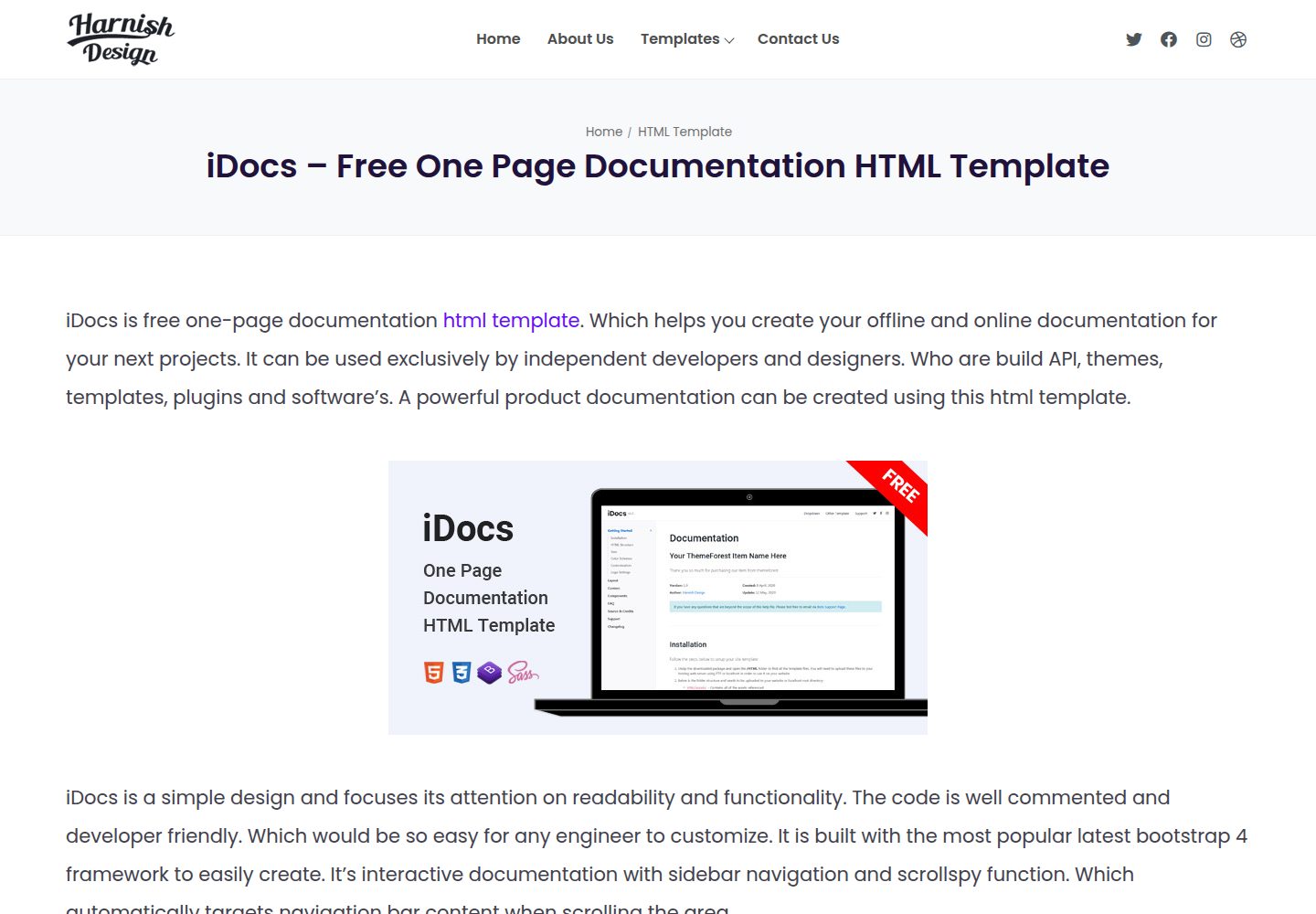Go to Home in the navigation menu
This screenshot has height=914, width=1316.
tap(498, 38)
